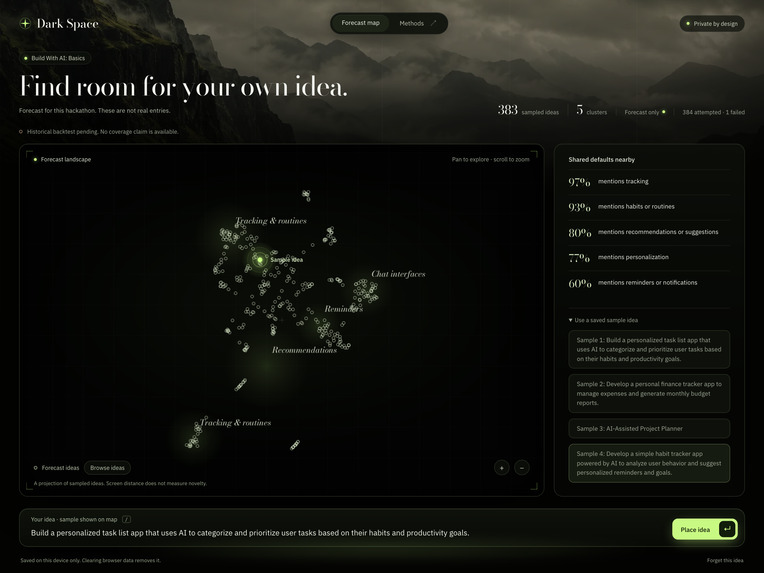Choose Sample 2 personal finance tracker idea
The width and height of the screenshot is (764, 573).
click(649, 393)
